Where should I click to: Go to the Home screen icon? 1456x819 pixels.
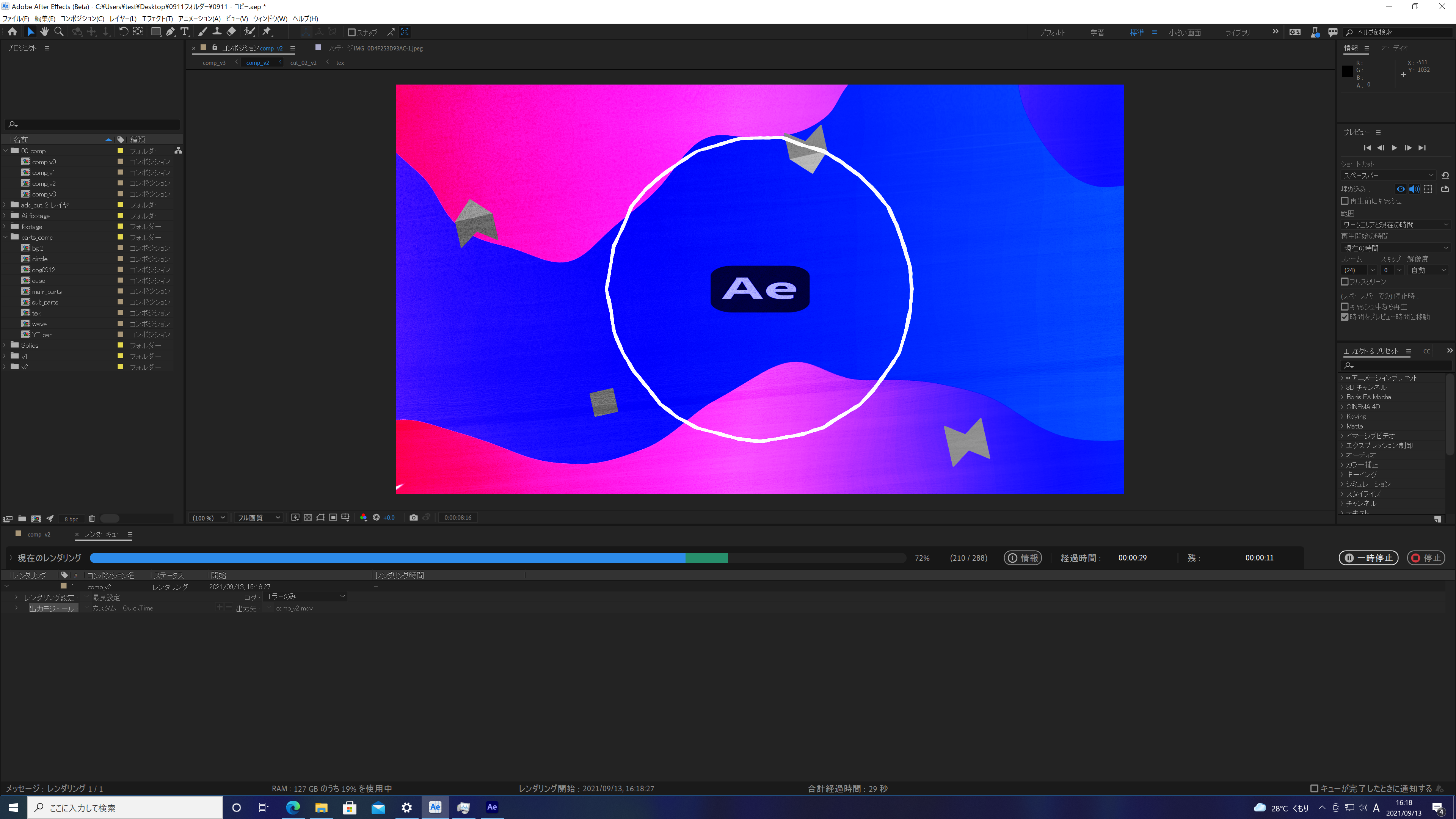point(12,31)
